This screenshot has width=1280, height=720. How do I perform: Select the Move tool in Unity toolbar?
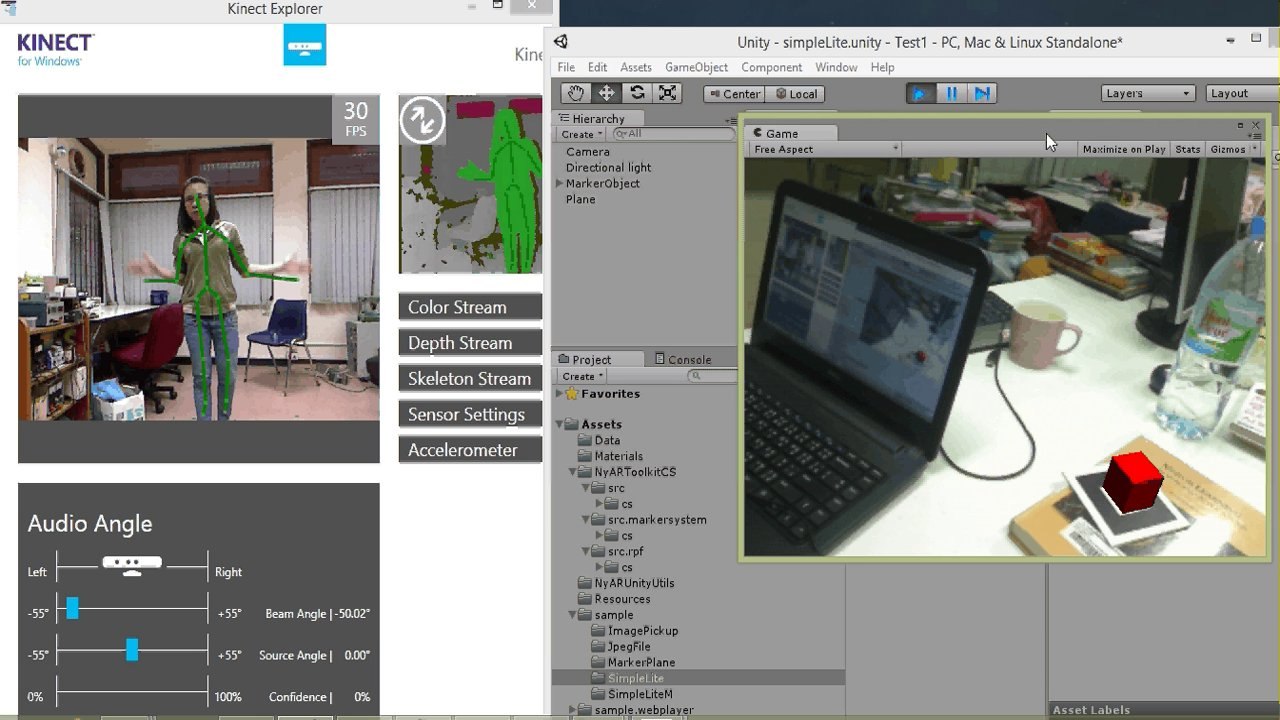(x=606, y=93)
